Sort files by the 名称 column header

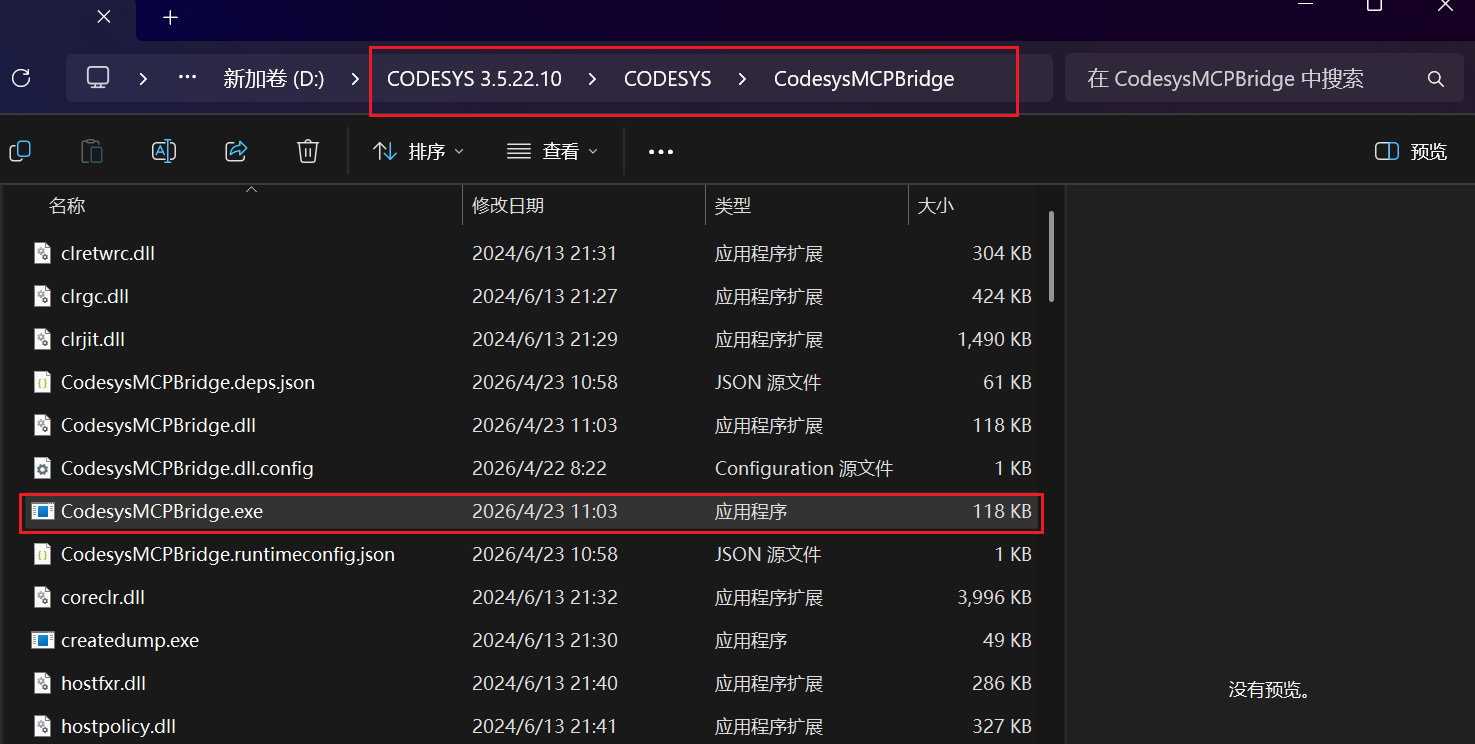point(67,206)
